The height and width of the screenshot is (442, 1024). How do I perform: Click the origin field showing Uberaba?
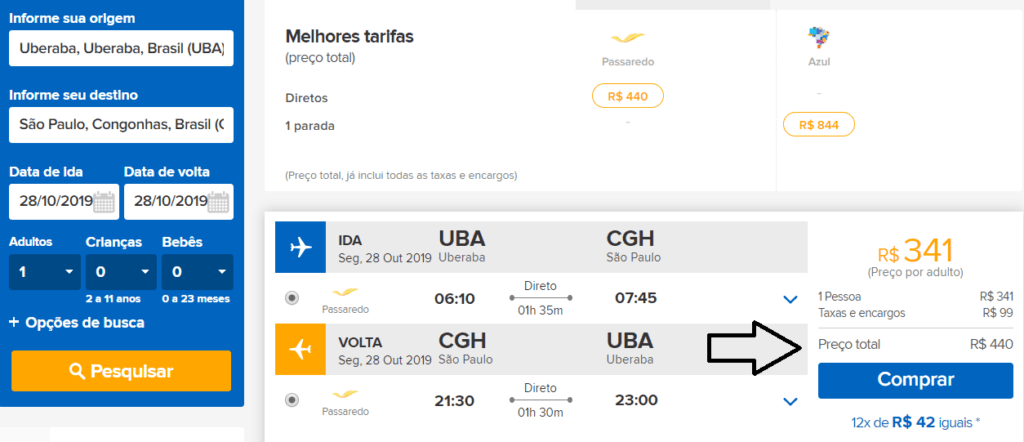tap(121, 48)
